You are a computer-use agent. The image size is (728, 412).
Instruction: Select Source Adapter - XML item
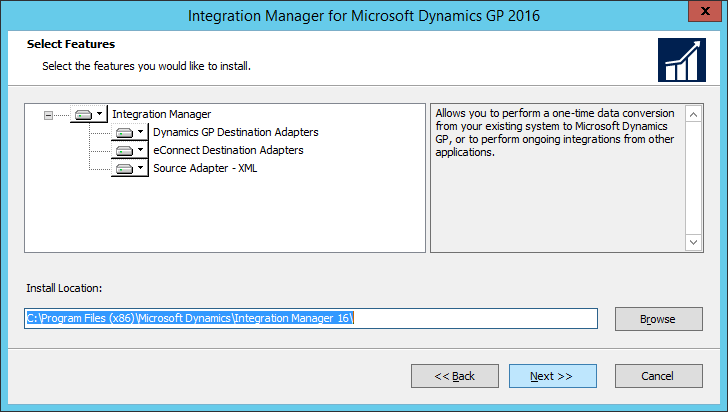205,168
